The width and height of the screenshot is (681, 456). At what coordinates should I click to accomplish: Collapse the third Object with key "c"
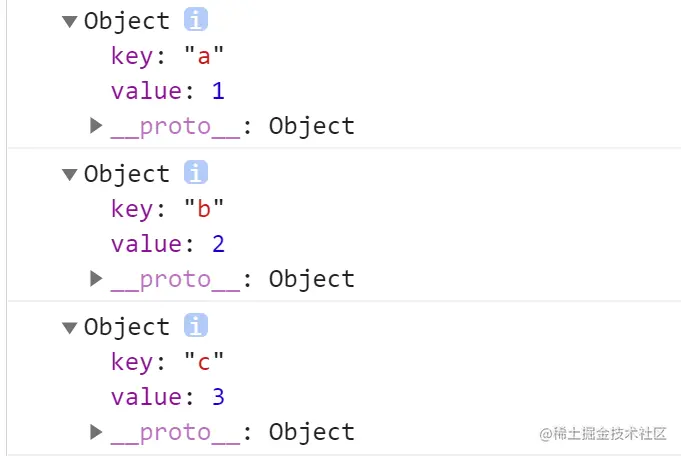69,327
